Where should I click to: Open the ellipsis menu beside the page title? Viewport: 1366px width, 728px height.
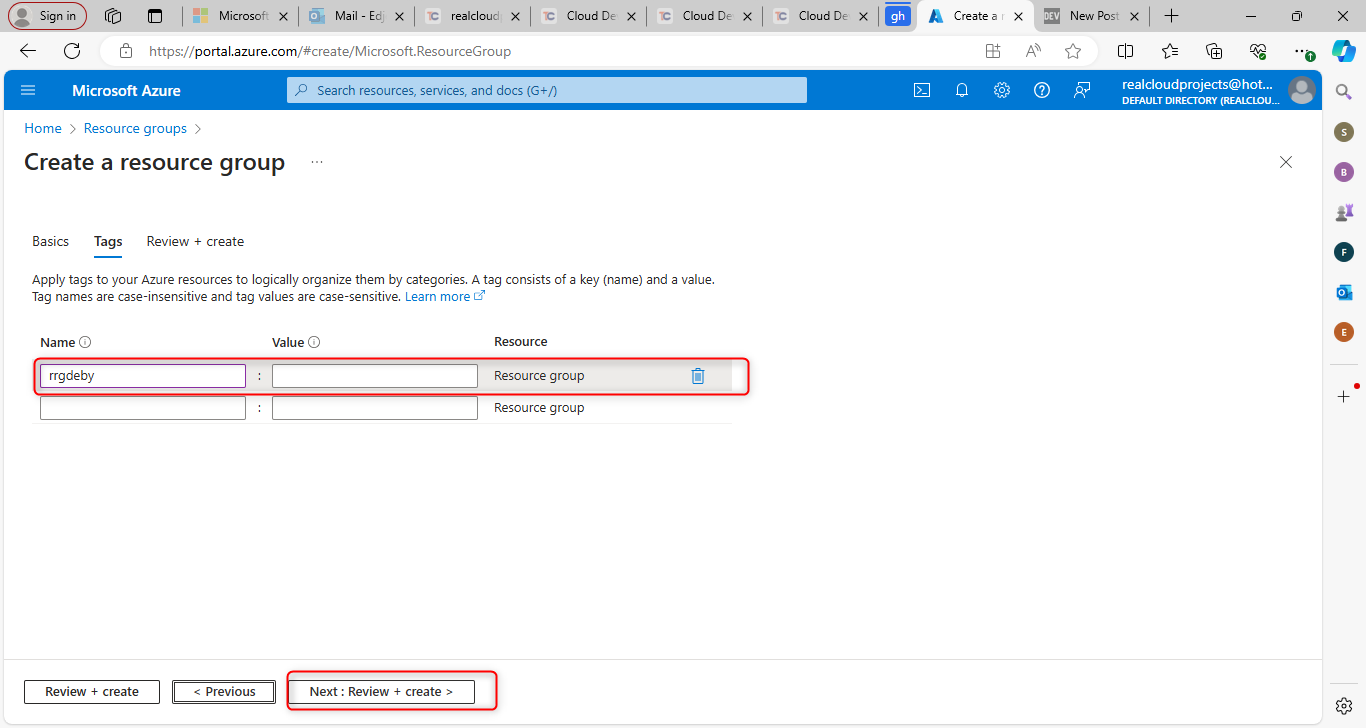pyautogui.click(x=317, y=162)
